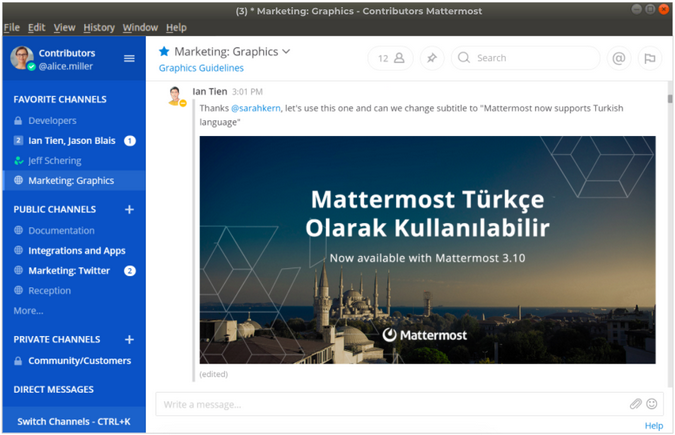The height and width of the screenshot is (435, 675).
Task: Open the History menu
Action: (99, 28)
